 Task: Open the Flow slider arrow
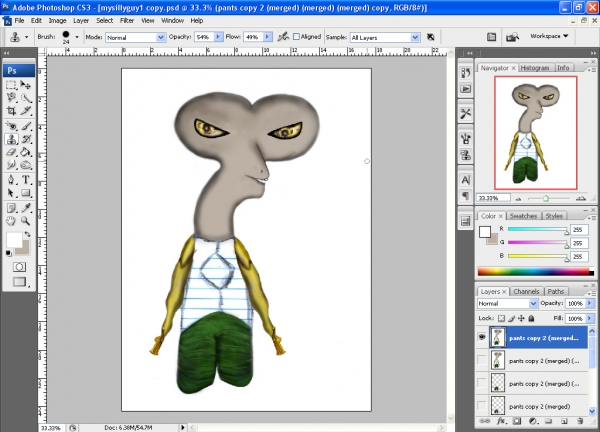coord(267,37)
